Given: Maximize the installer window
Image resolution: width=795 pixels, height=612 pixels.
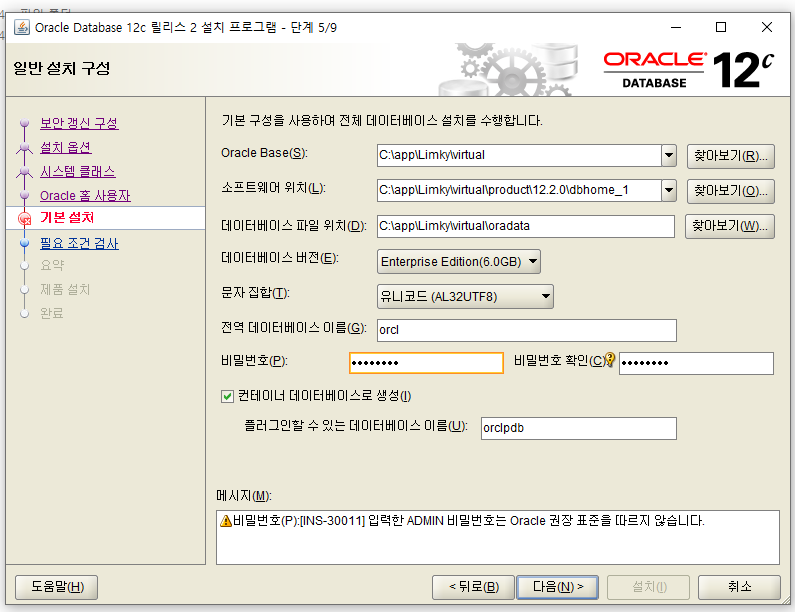Looking at the screenshot, I should 721,27.
